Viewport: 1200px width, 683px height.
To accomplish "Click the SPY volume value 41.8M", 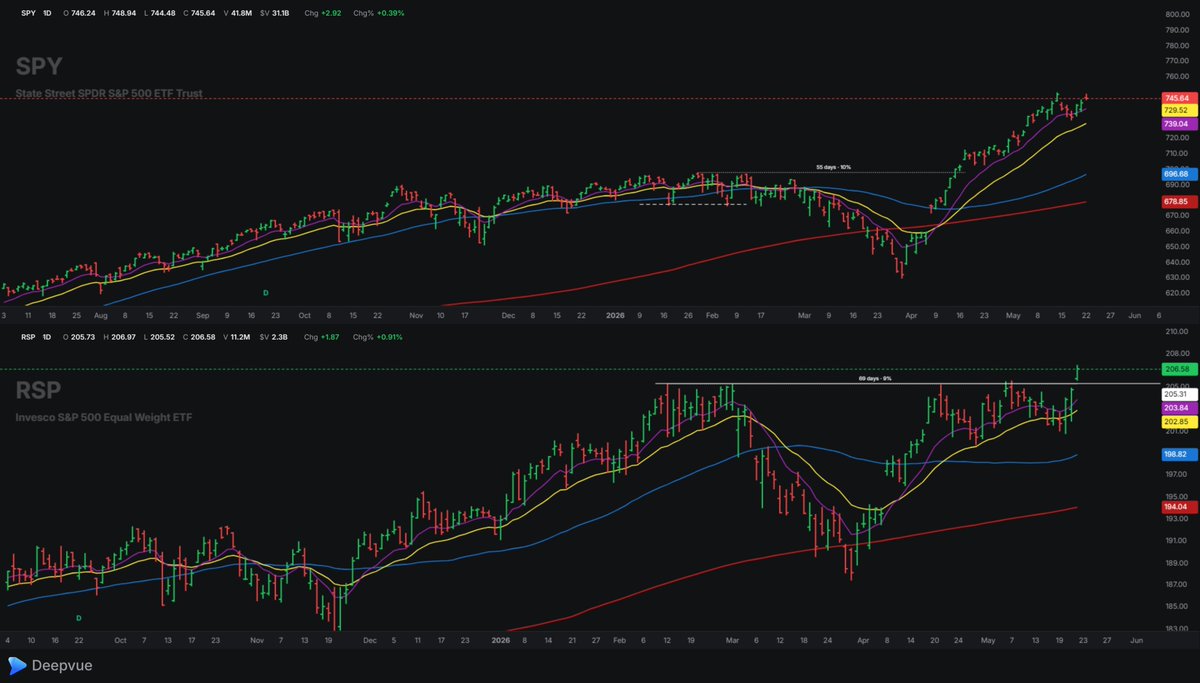I will [243, 14].
